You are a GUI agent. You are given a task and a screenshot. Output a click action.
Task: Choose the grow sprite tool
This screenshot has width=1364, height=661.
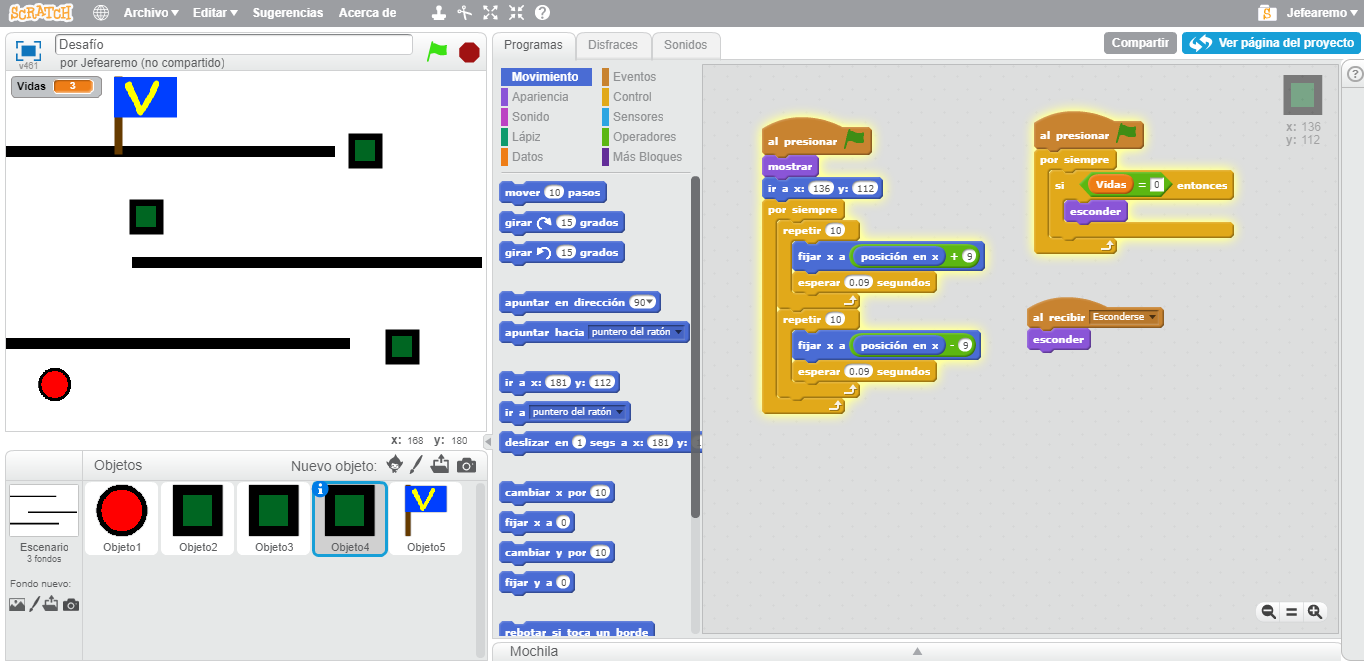pos(490,13)
